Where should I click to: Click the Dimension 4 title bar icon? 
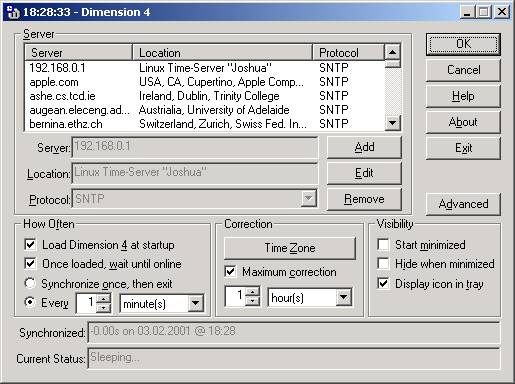tap(13, 12)
